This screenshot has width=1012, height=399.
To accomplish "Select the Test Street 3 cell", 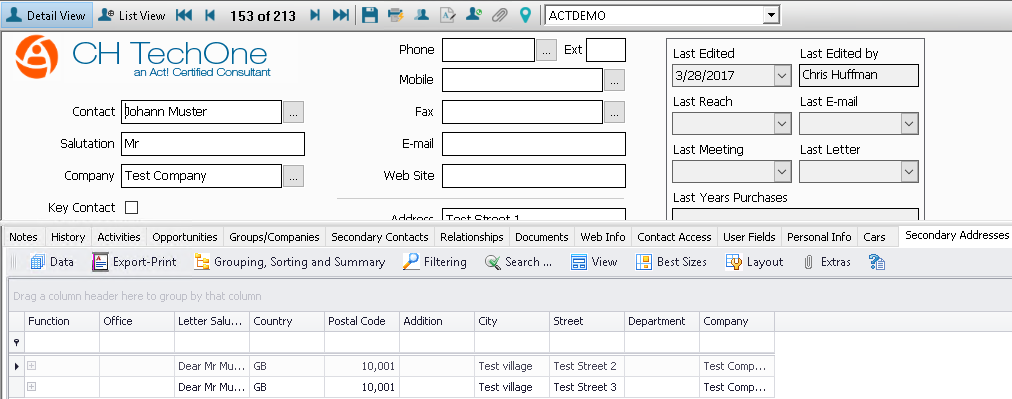I will (x=587, y=387).
